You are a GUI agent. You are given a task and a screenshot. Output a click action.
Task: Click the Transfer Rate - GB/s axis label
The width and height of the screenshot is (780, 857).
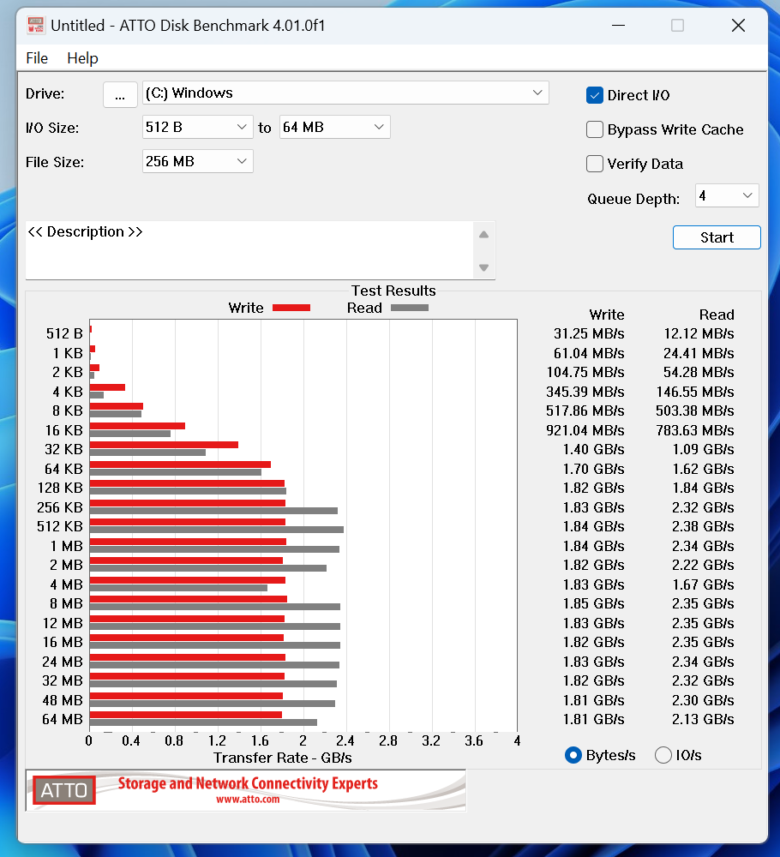(283, 758)
